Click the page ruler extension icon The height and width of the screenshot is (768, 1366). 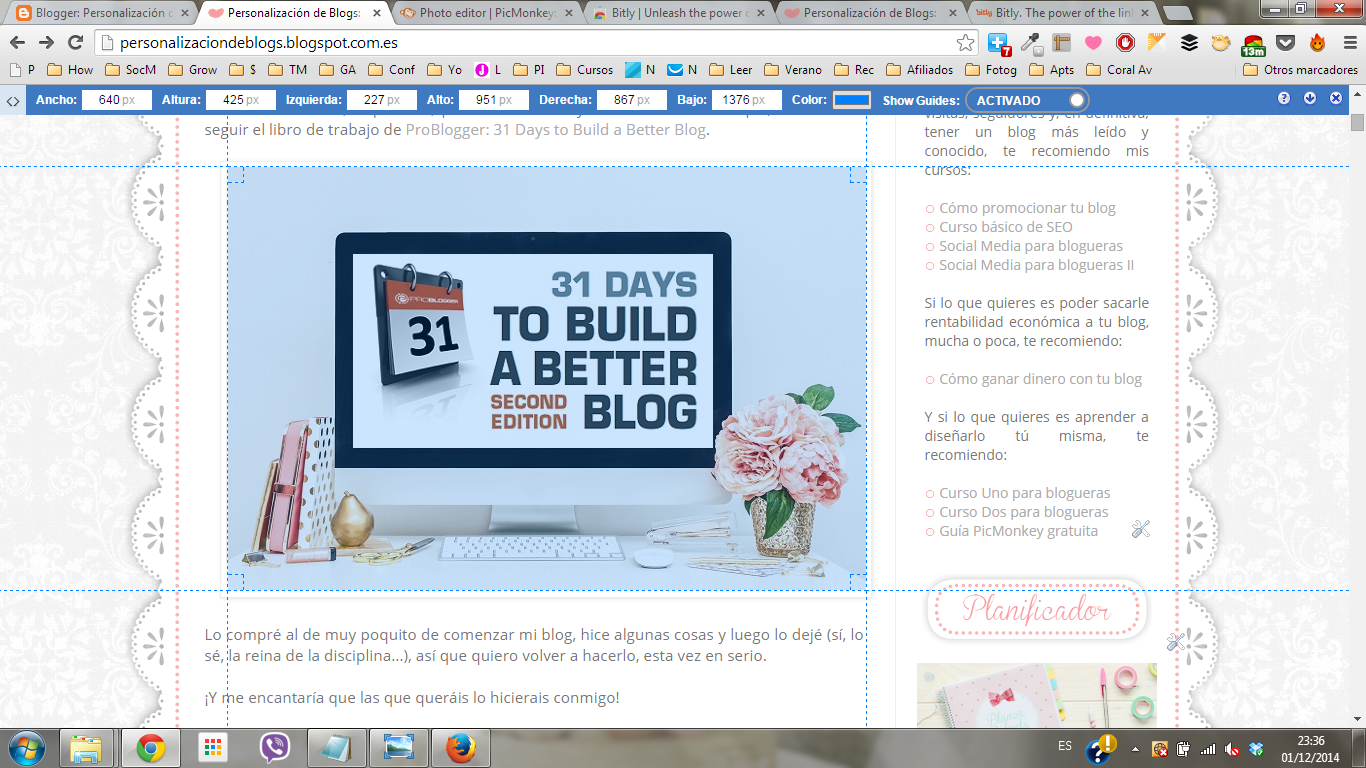pos(1062,43)
